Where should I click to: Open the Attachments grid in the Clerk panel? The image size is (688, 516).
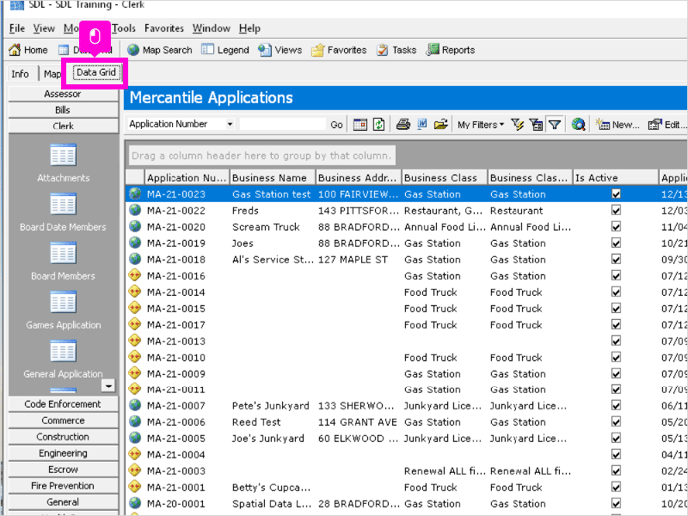click(x=63, y=163)
